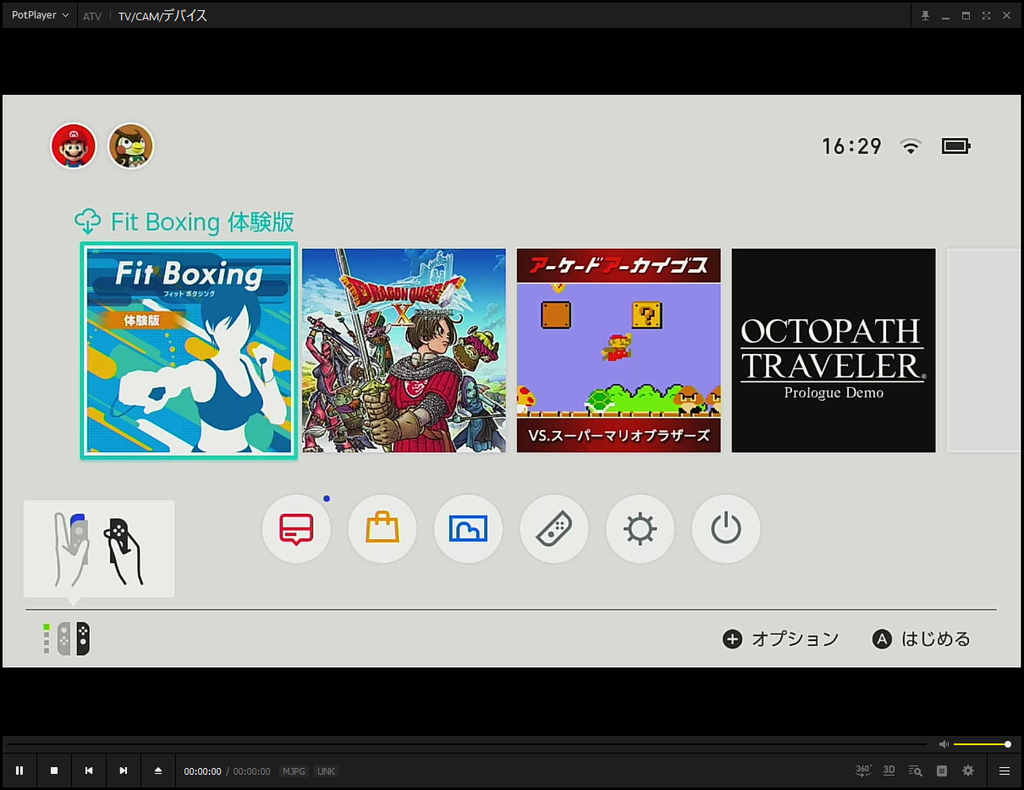Toggle the playlist panel hamburger icon
The width and height of the screenshot is (1024, 790).
coord(1004,771)
